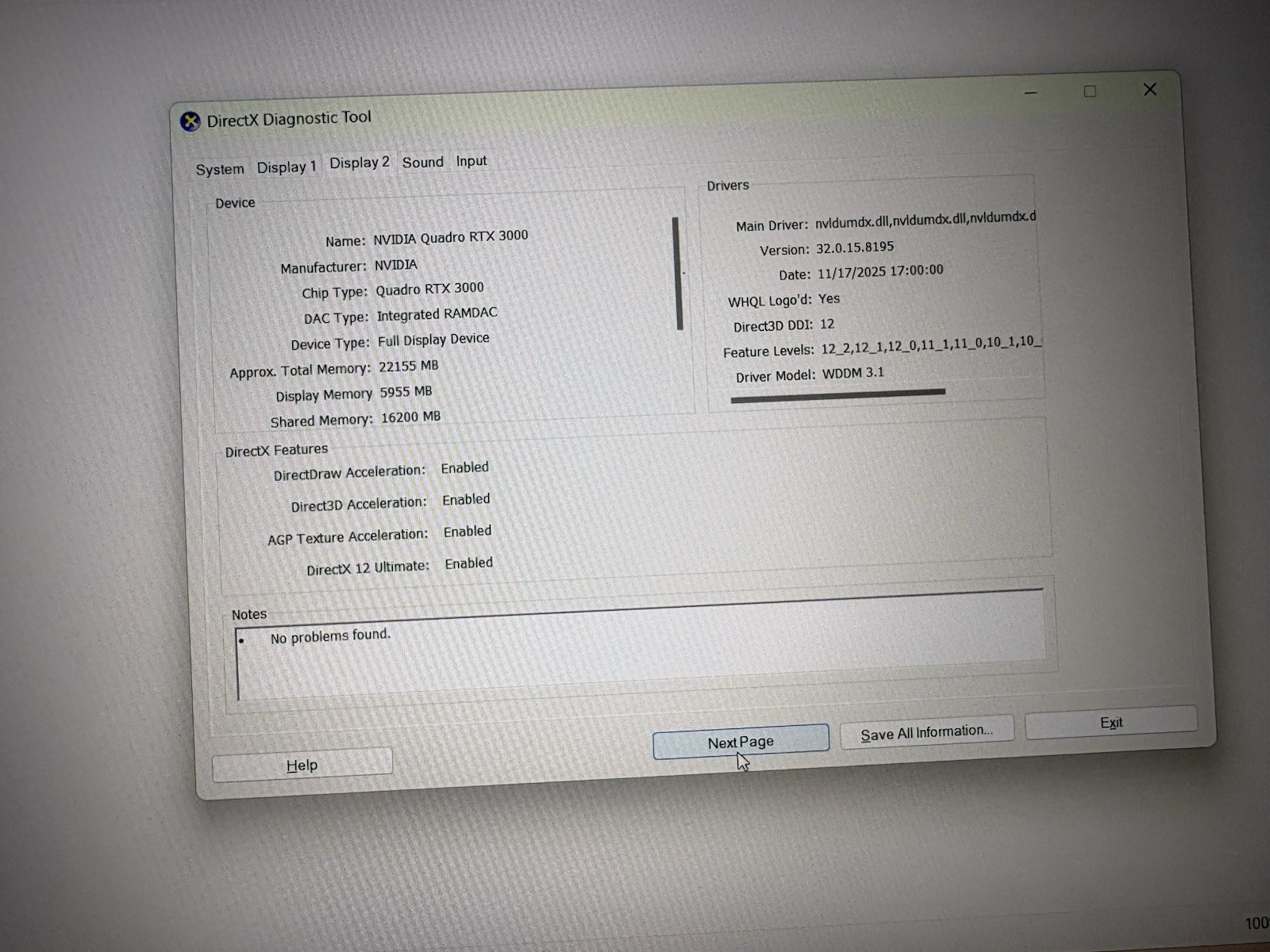Click total memory value 22155 MB
1270x952 pixels.
tap(408, 366)
